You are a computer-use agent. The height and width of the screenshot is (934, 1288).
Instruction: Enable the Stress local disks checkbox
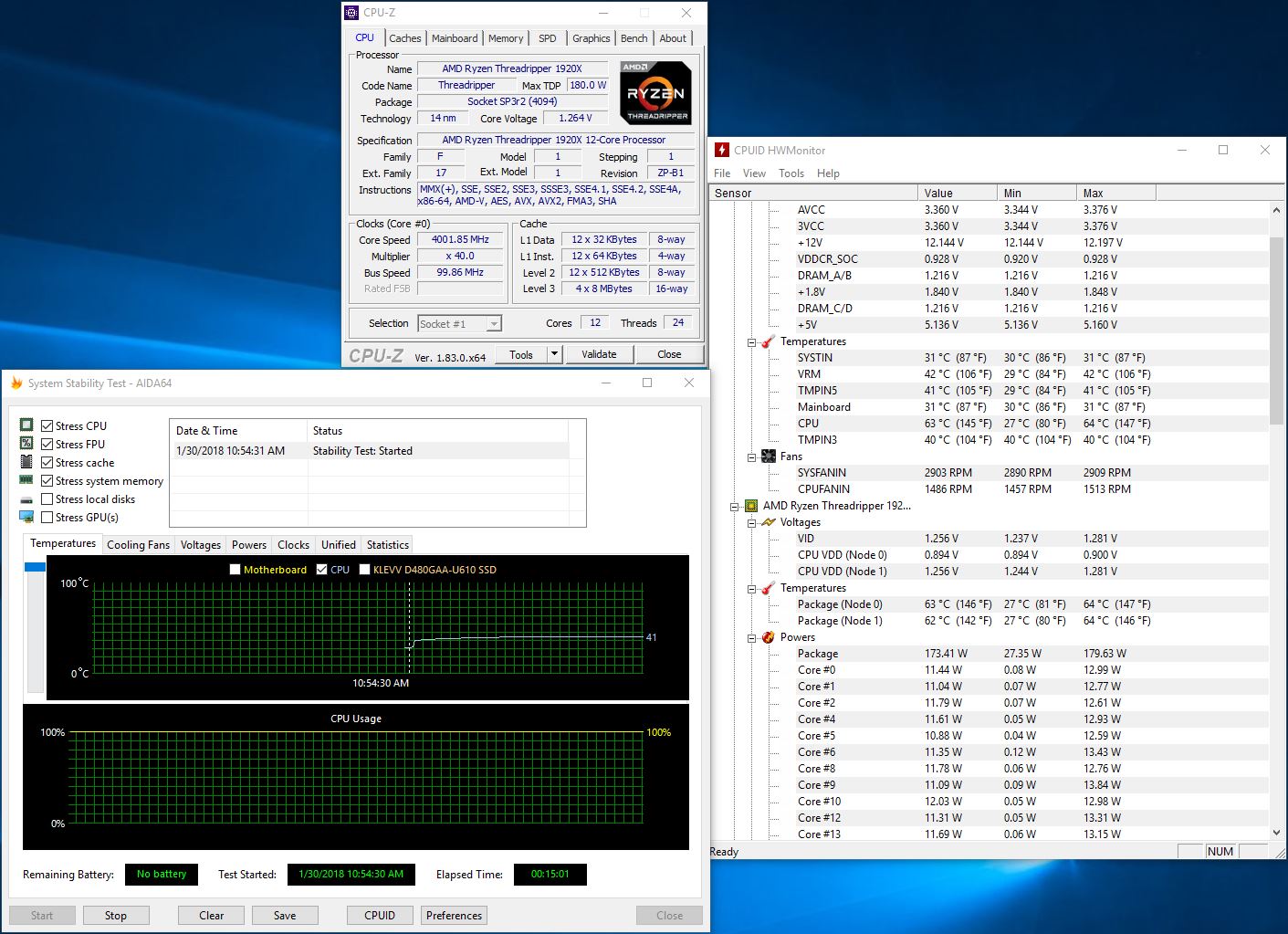point(47,499)
